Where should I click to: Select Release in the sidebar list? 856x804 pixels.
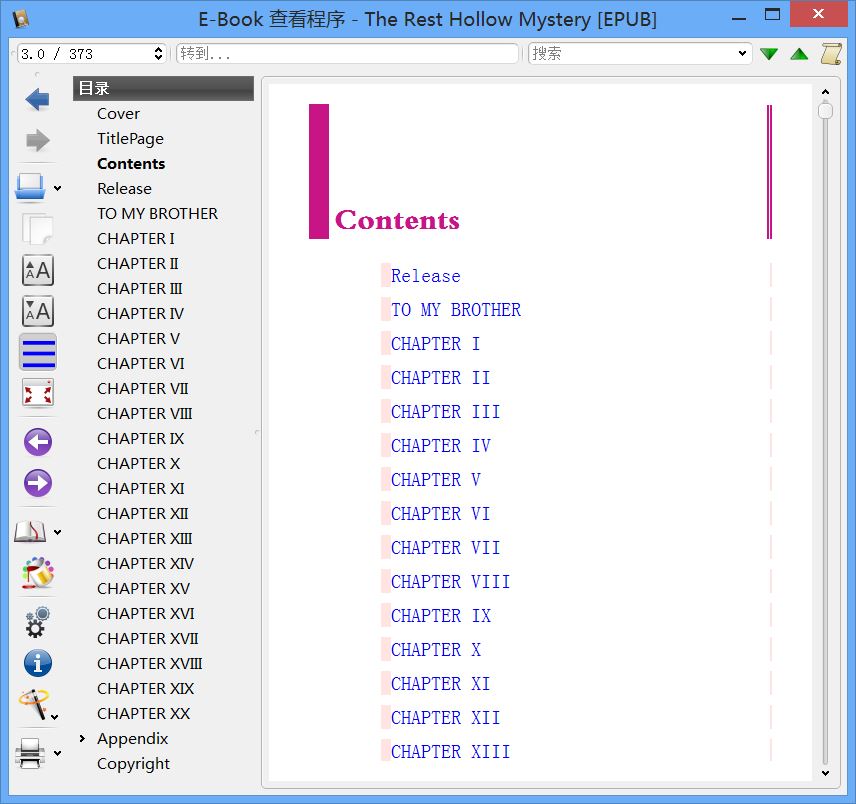coord(124,188)
